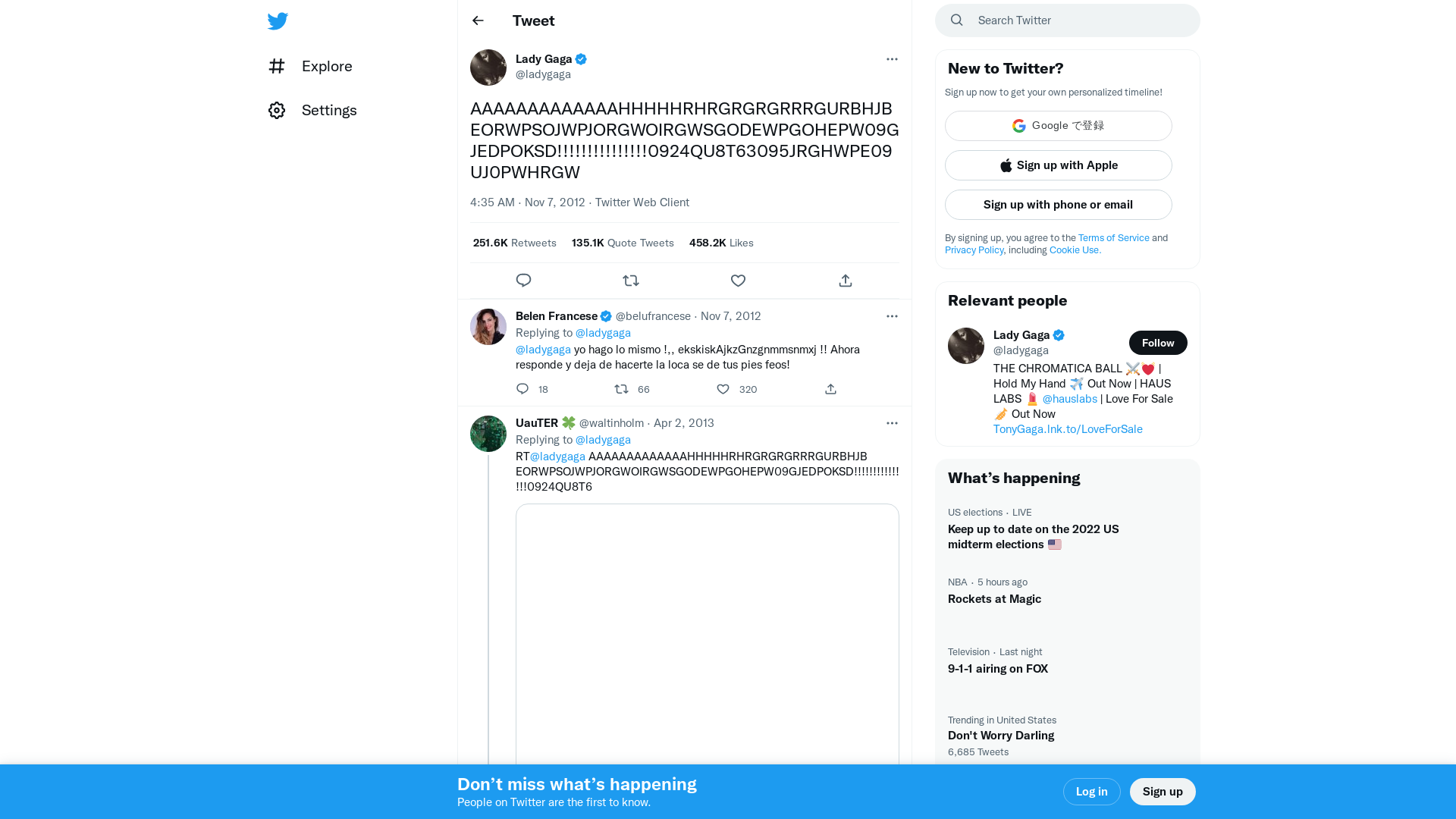Image resolution: width=1456 pixels, height=819 pixels.
Task: Share Belen Francese's reply
Action: click(x=830, y=389)
